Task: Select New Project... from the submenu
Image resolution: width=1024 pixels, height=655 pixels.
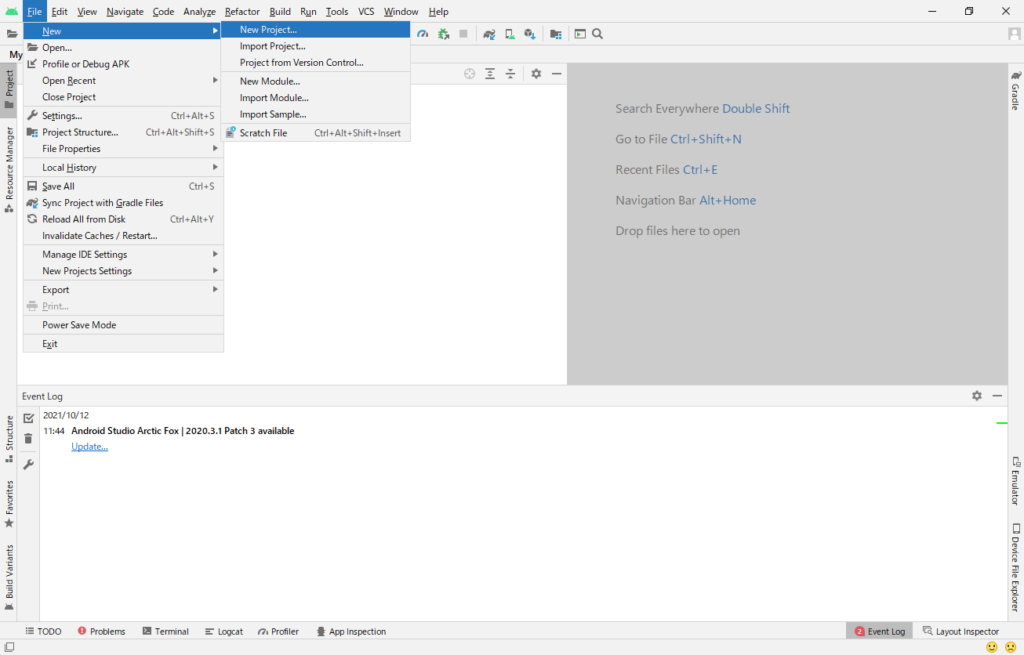Action: [x=268, y=30]
